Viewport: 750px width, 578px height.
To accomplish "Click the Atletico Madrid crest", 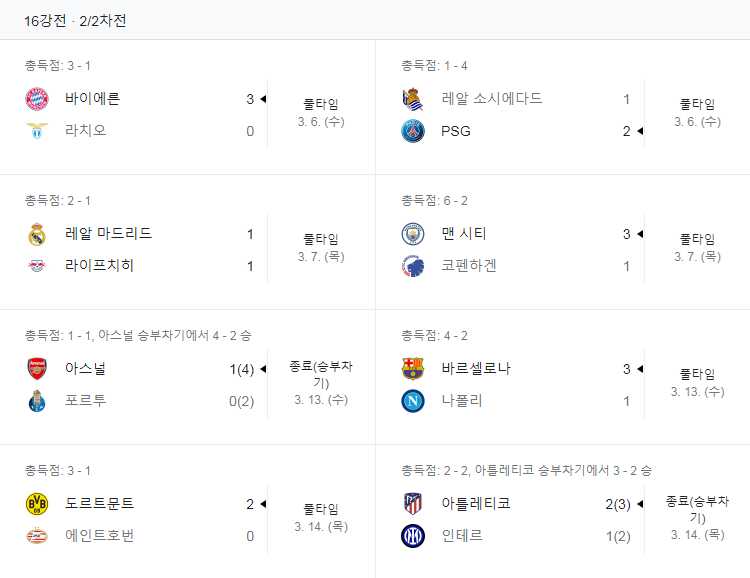I will tap(413, 504).
